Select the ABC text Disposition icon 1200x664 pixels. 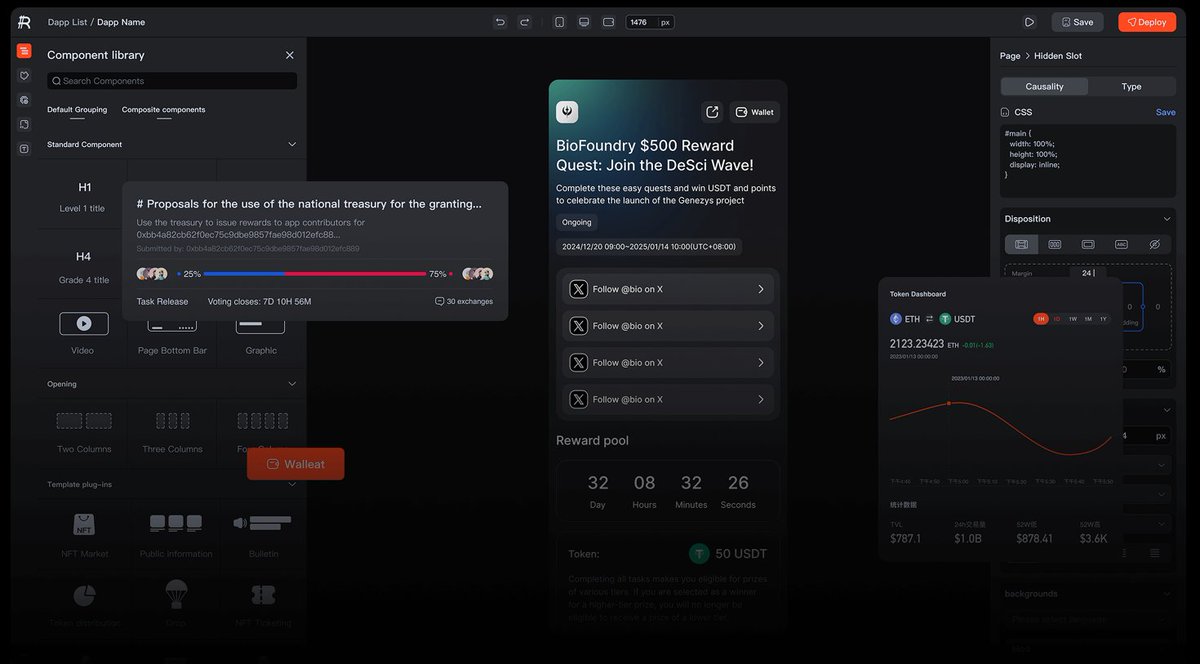click(x=1121, y=244)
